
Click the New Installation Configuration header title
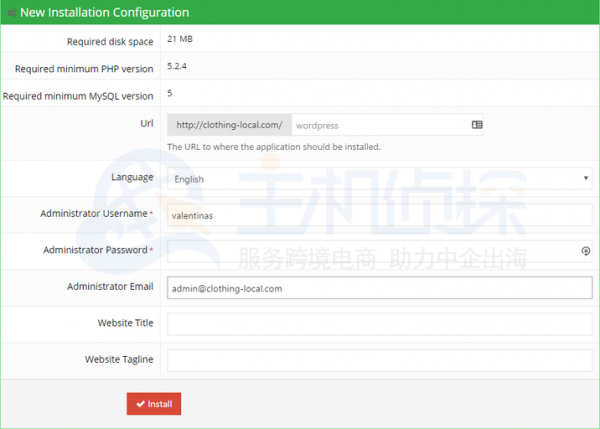(x=104, y=12)
